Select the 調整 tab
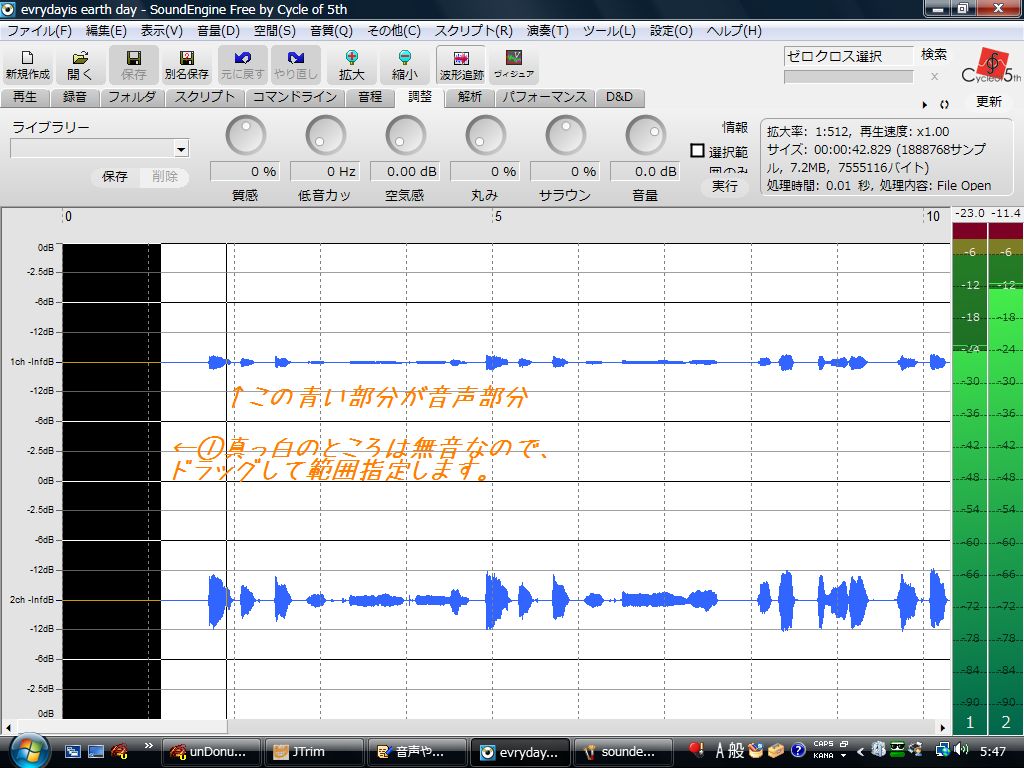Screen dimensions: 1024x768 (420, 97)
